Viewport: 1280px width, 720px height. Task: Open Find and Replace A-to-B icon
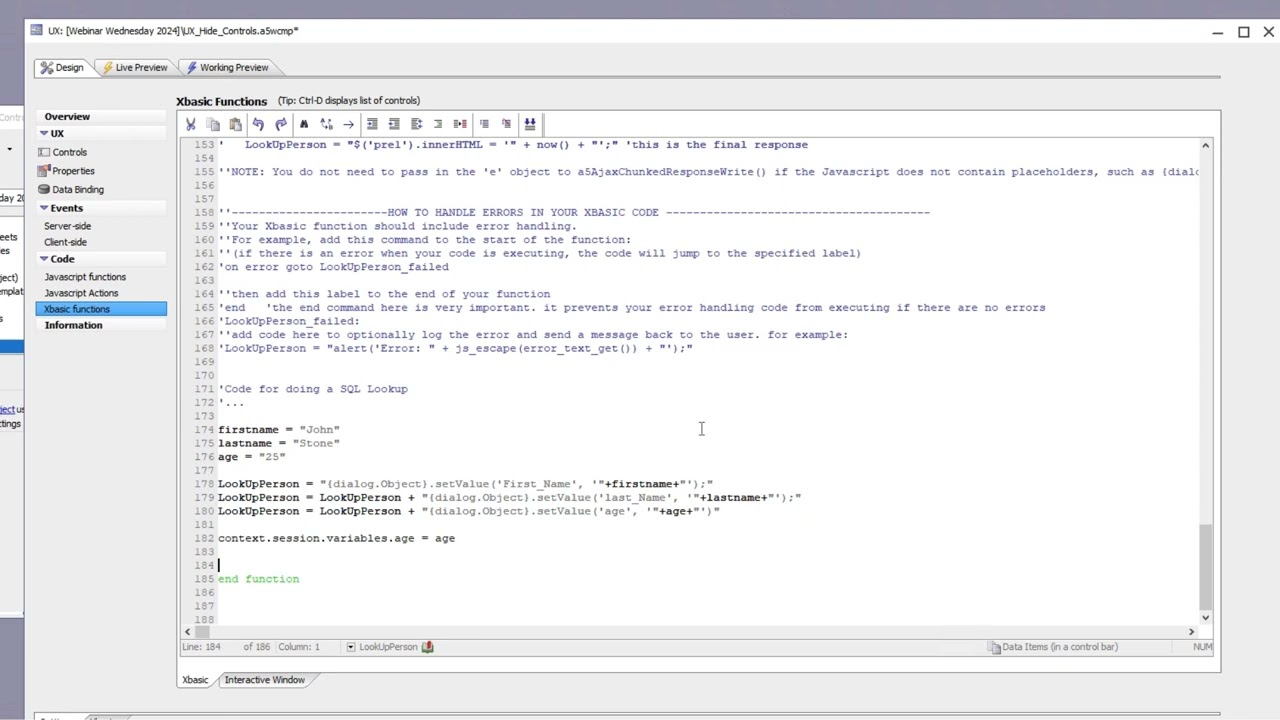326,124
